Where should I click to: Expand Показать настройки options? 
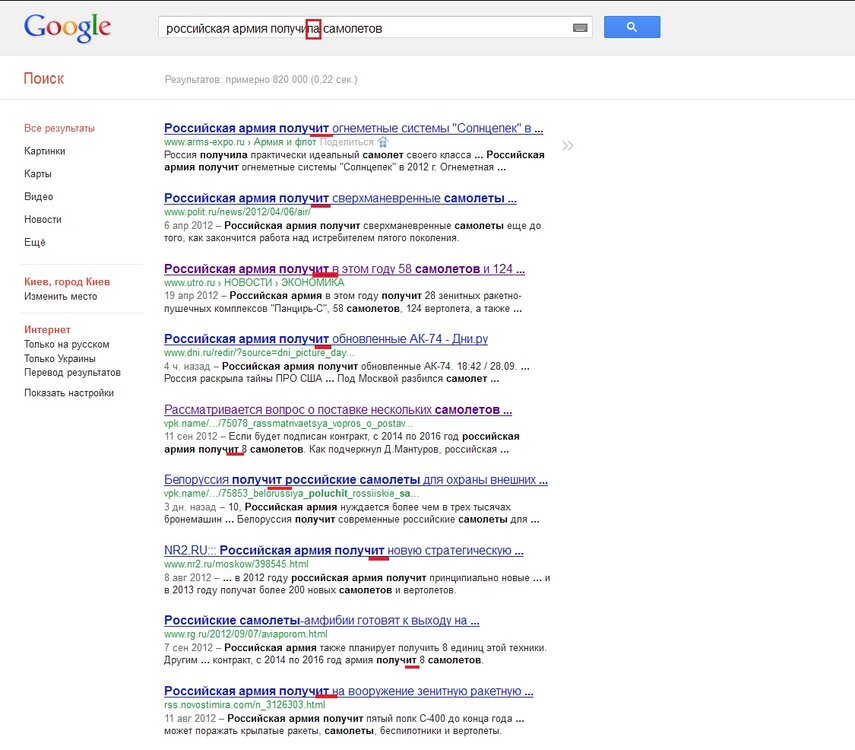[69, 393]
